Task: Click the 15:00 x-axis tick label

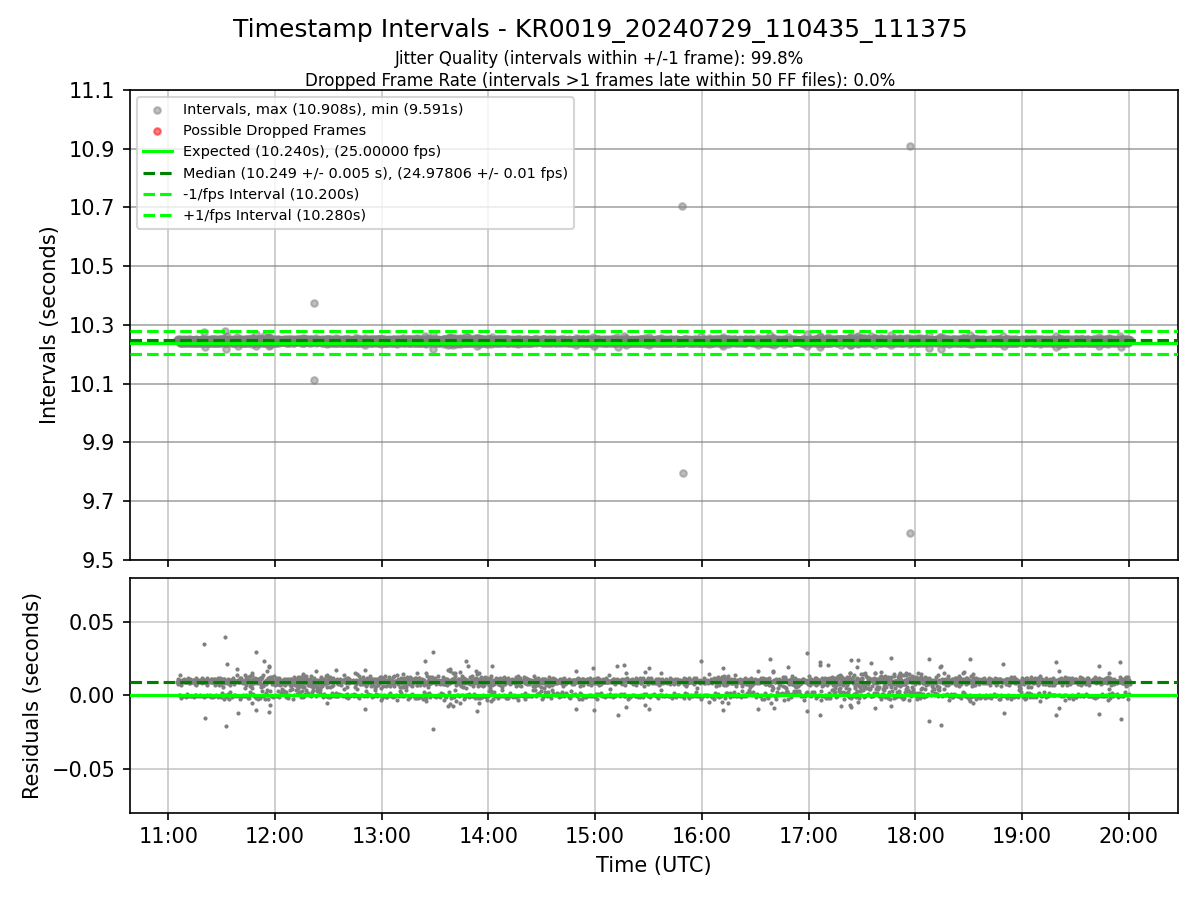Action: pos(595,836)
